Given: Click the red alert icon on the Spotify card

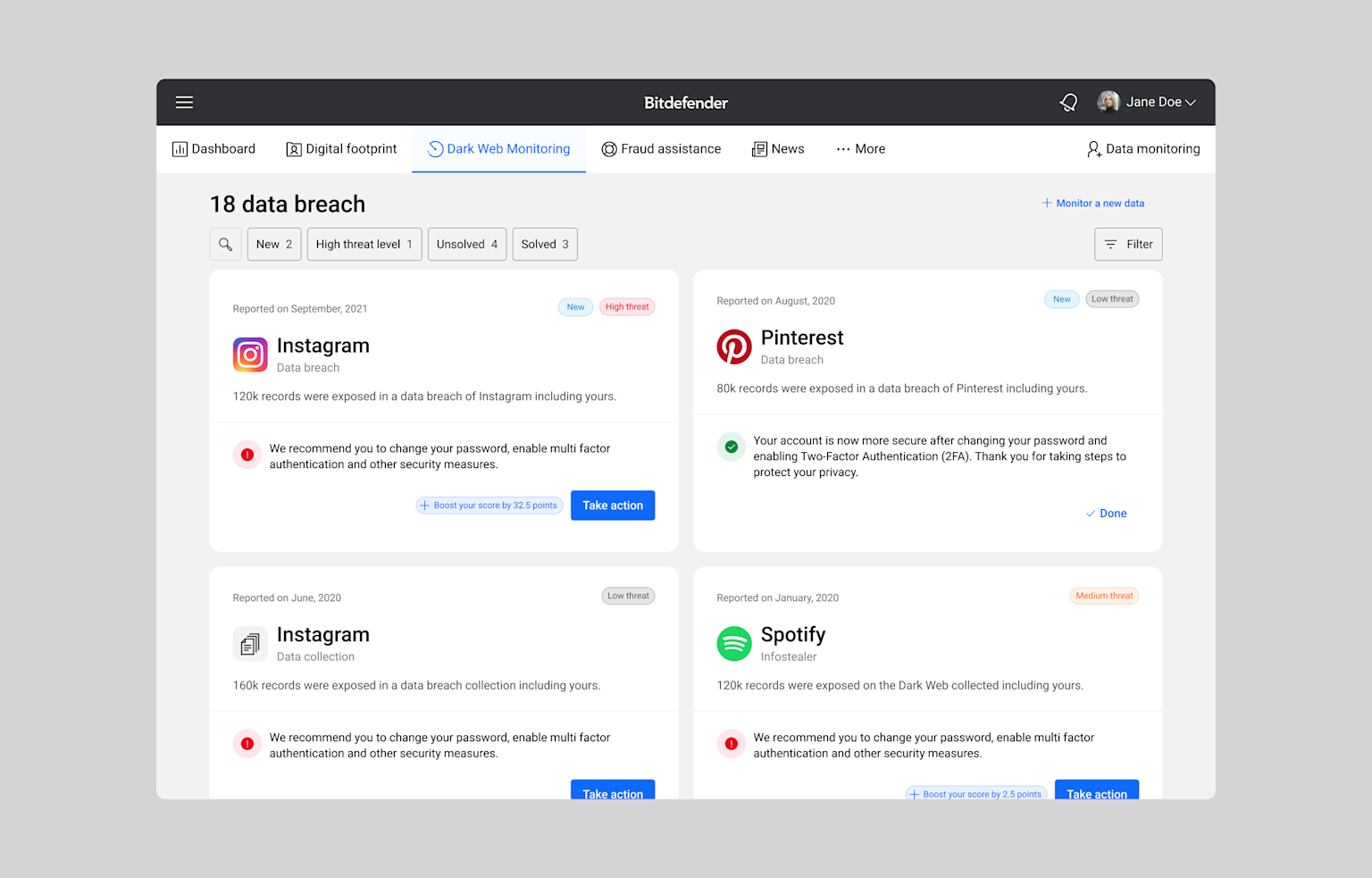Looking at the screenshot, I should pyautogui.click(x=732, y=743).
